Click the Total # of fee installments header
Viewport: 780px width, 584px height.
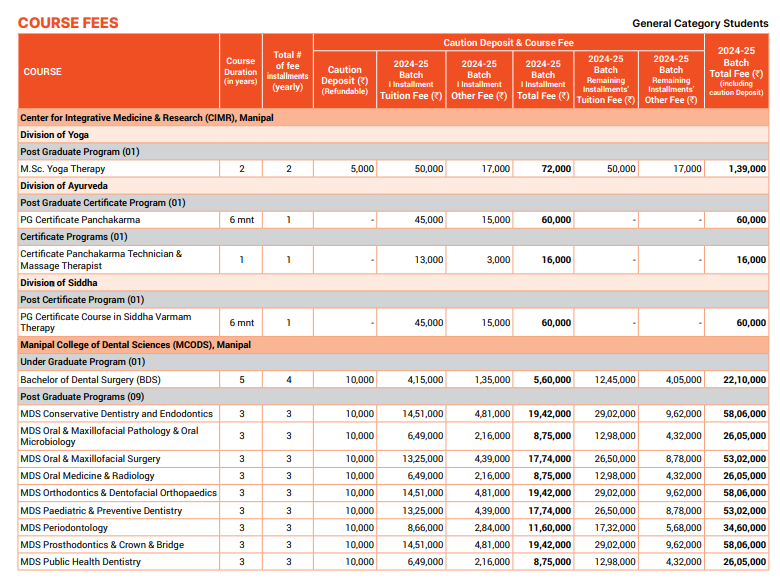pyautogui.click(x=288, y=71)
